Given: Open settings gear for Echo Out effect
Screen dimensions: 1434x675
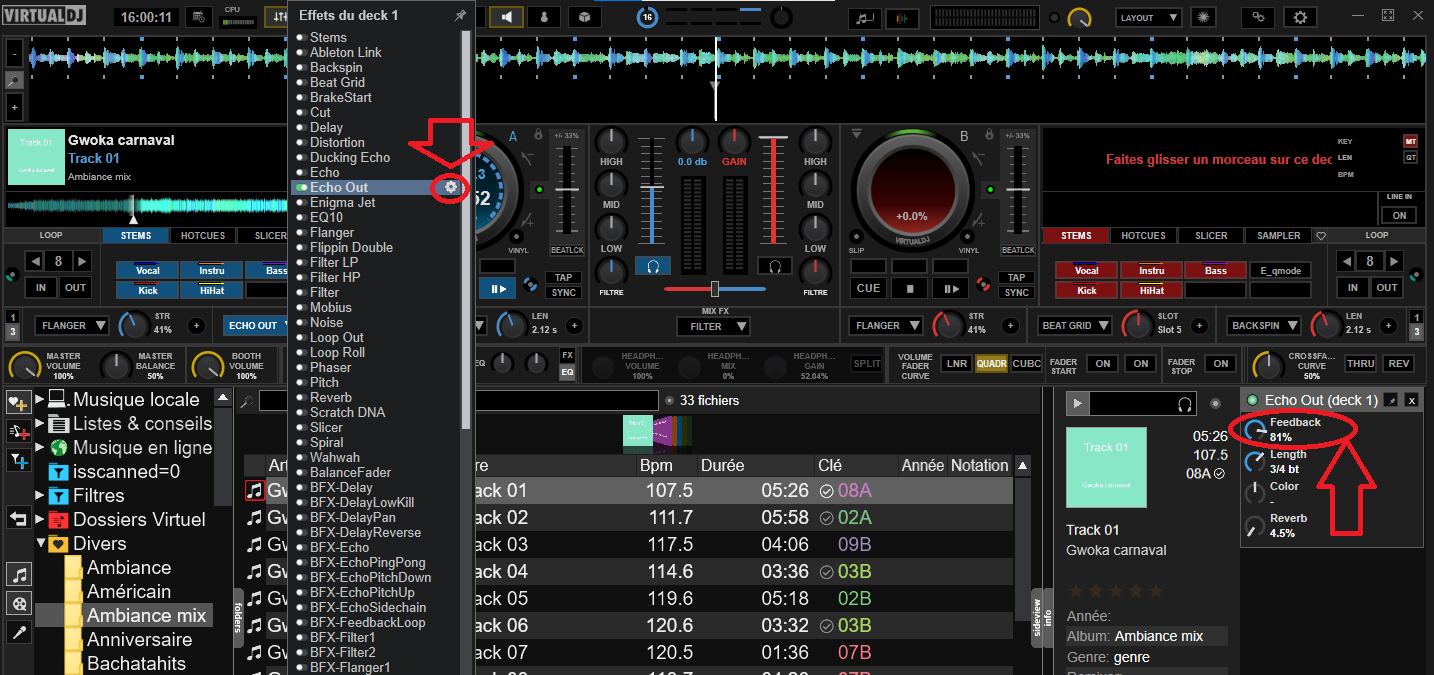Looking at the screenshot, I should click(x=451, y=187).
